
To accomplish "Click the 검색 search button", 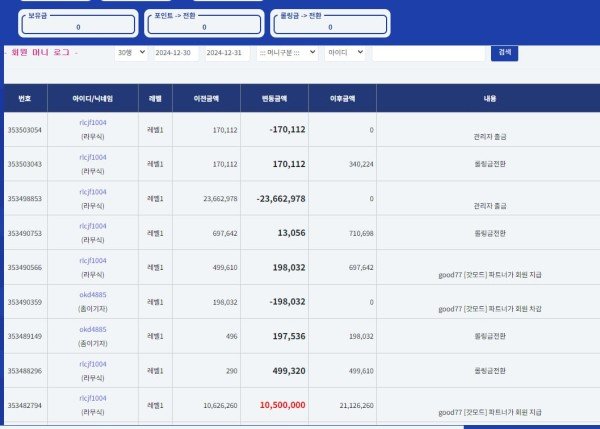I will [504, 52].
